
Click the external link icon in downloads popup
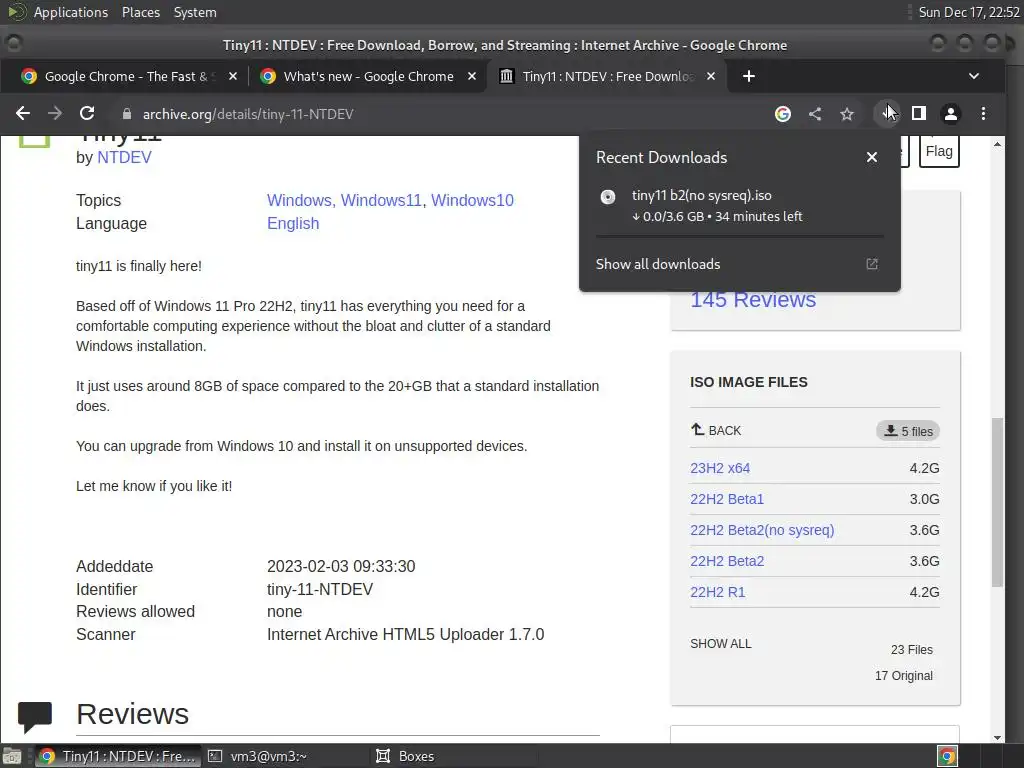point(871,264)
